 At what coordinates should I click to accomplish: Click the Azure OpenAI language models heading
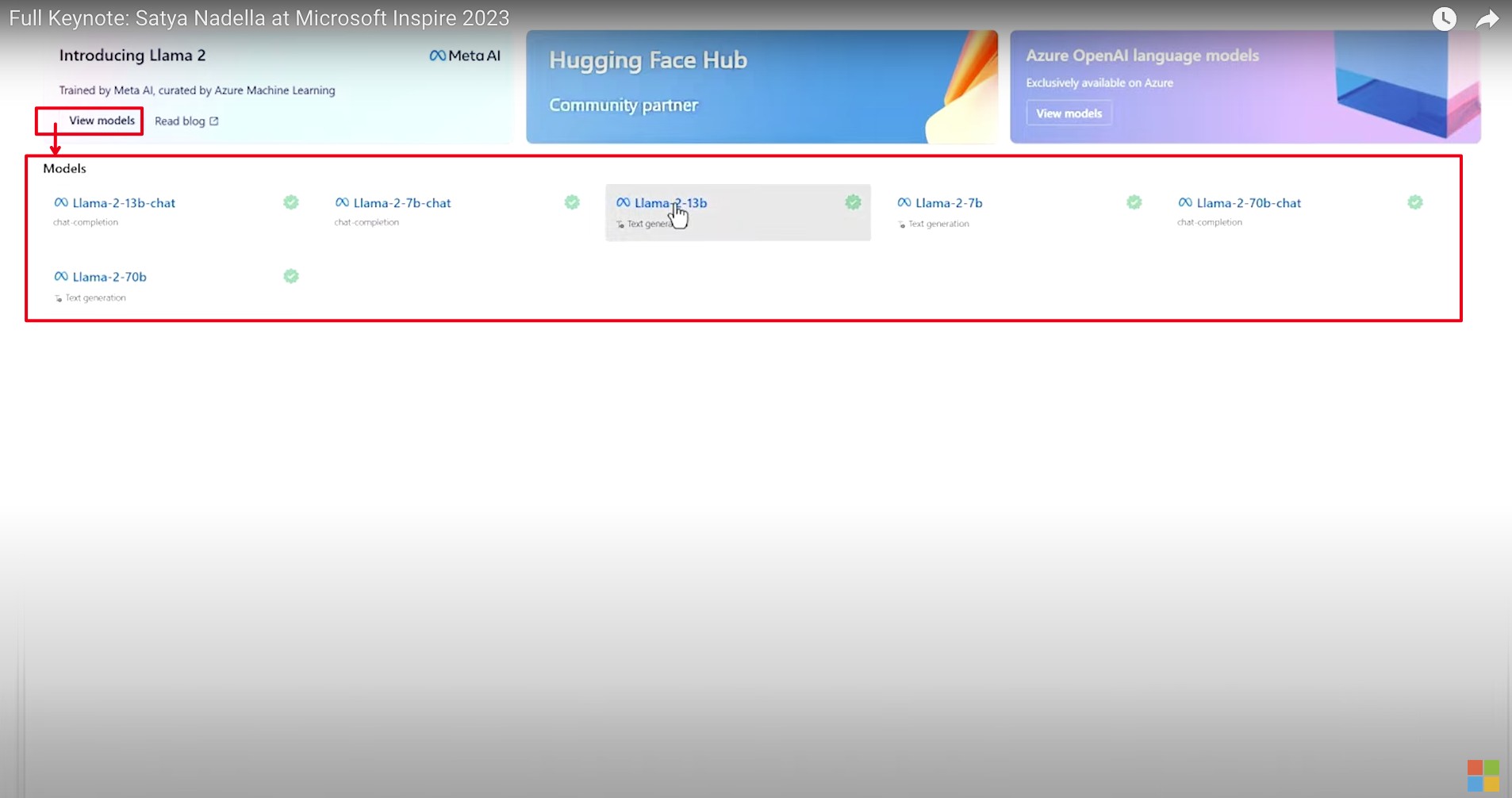tap(1142, 56)
